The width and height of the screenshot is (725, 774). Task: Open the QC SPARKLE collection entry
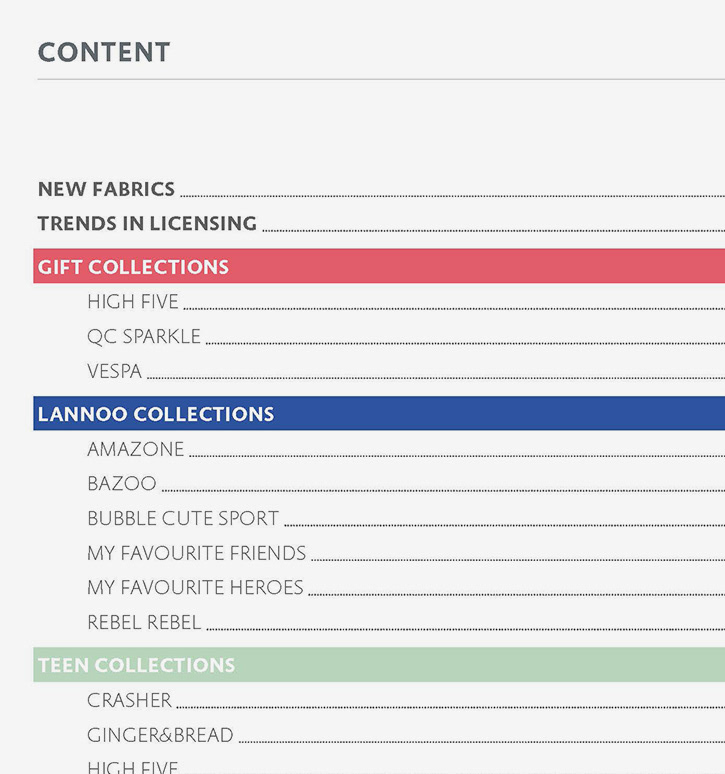pyautogui.click(x=144, y=337)
